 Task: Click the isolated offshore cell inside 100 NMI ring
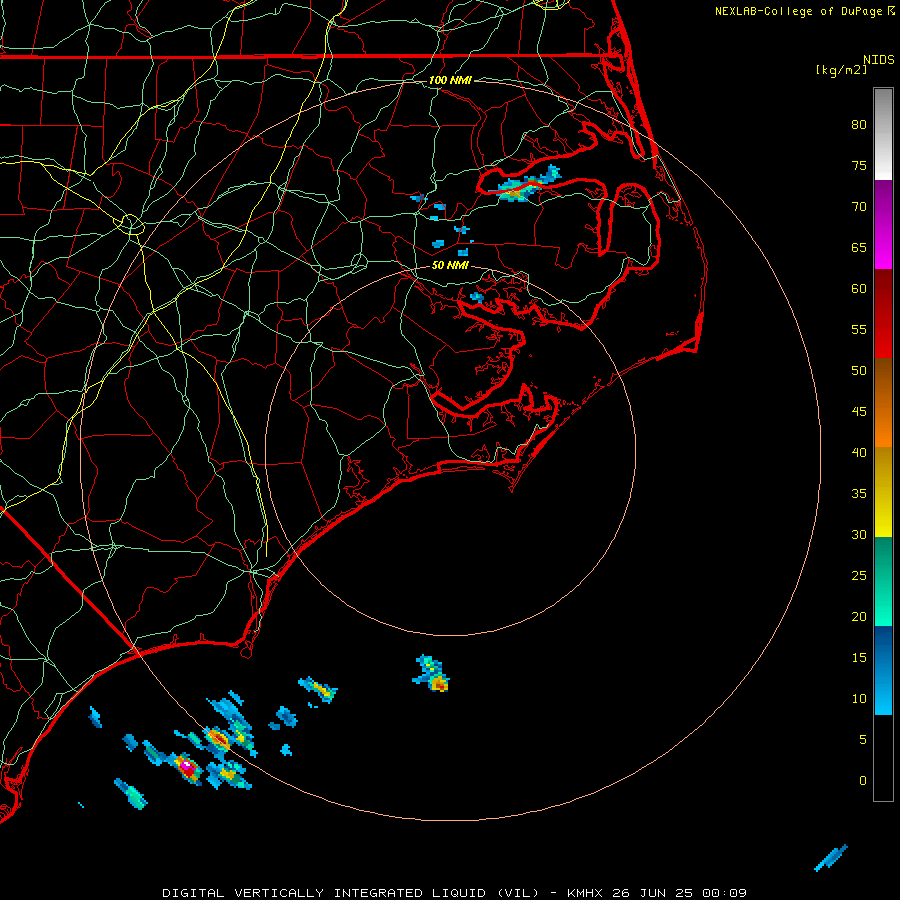[x=432, y=674]
